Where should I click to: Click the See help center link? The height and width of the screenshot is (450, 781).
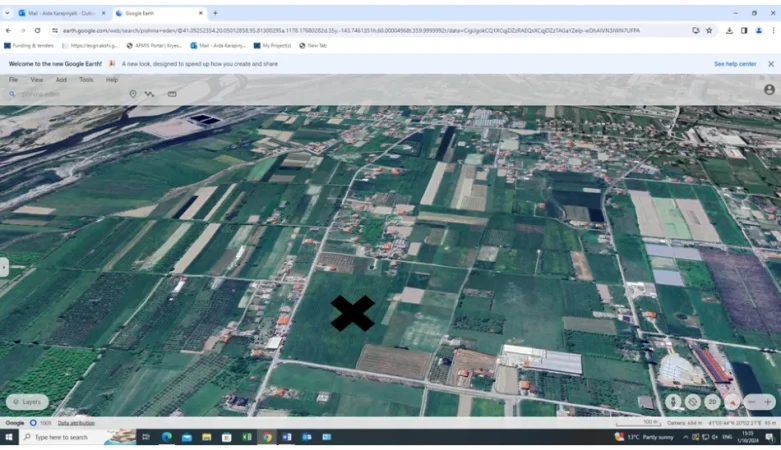pos(734,64)
